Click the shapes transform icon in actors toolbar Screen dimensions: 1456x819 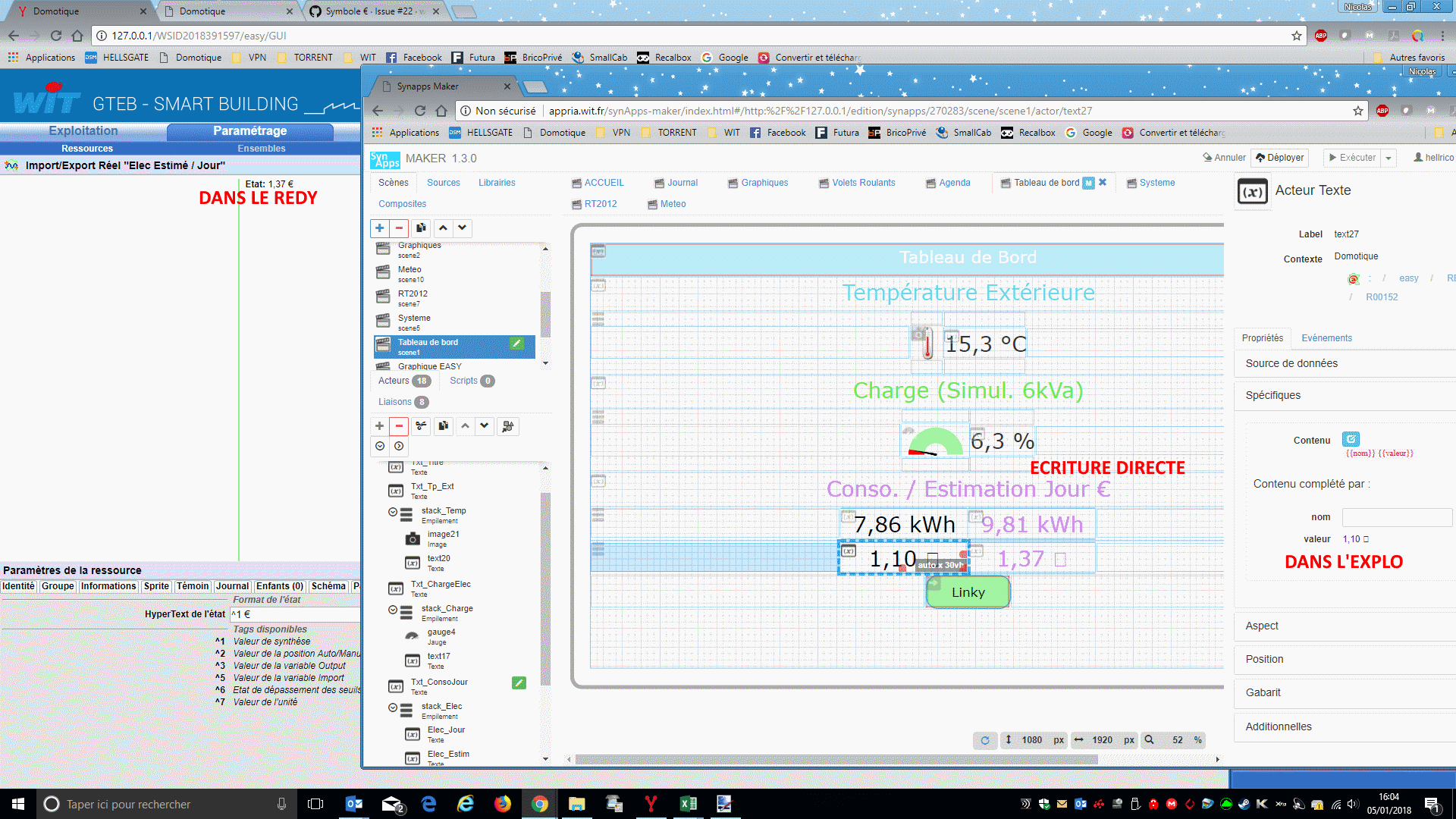tap(508, 426)
